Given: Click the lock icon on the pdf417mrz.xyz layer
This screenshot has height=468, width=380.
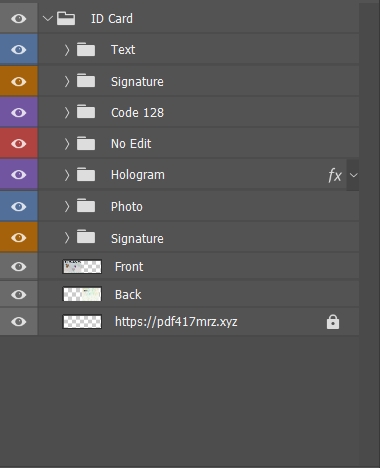Looking at the screenshot, I should pyautogui.click(x=333, y=322).
